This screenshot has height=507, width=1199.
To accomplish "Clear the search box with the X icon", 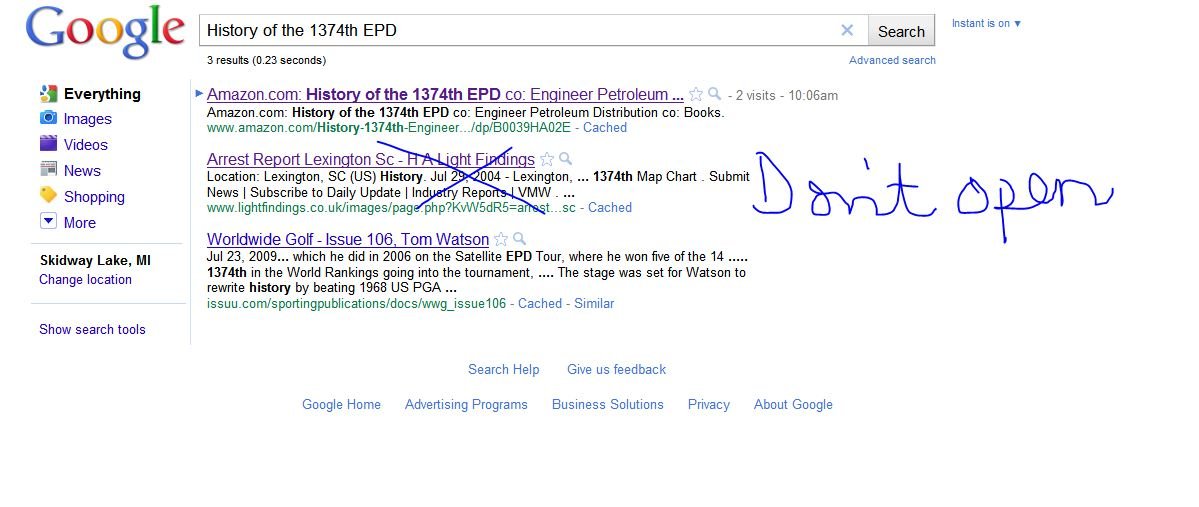I will (x=847, y=30).
